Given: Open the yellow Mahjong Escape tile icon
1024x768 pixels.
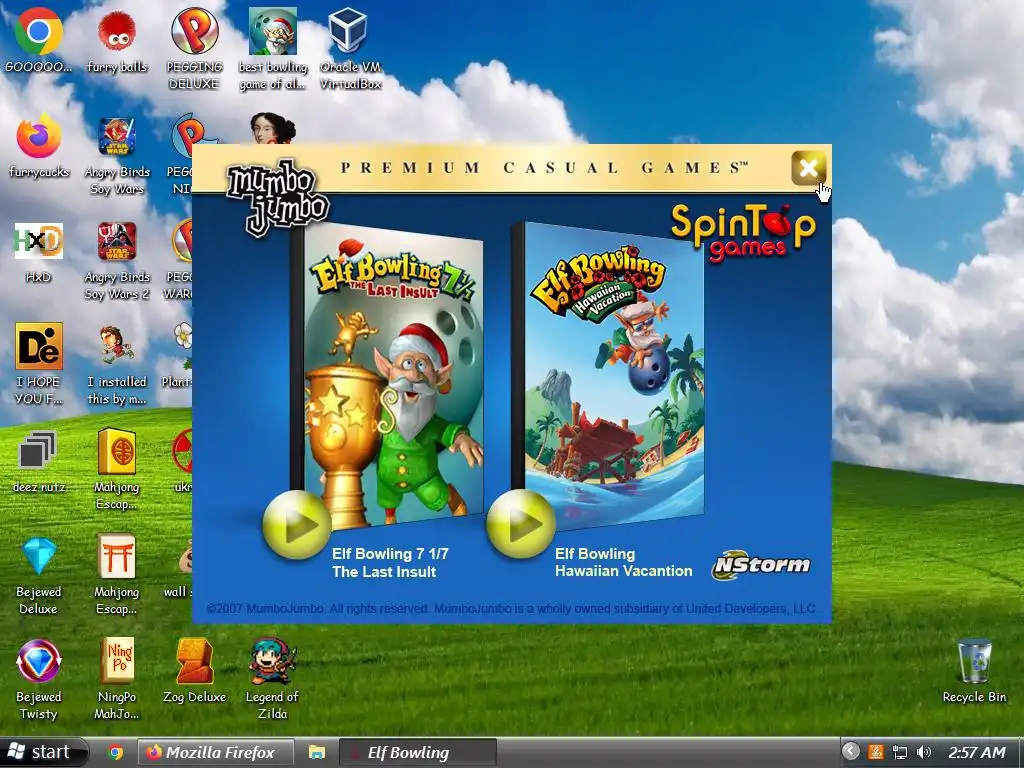Looking at the screenshot, I should click(117, 451).
